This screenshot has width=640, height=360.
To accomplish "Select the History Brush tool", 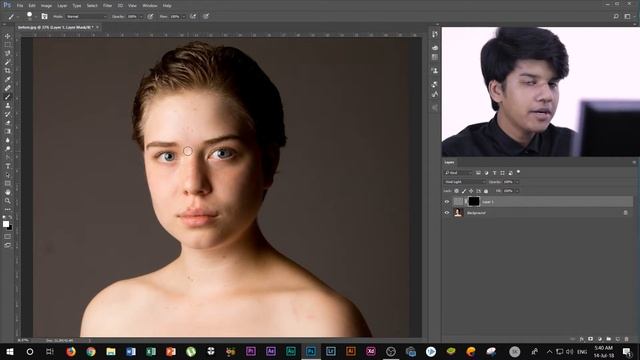I will 7,114.
